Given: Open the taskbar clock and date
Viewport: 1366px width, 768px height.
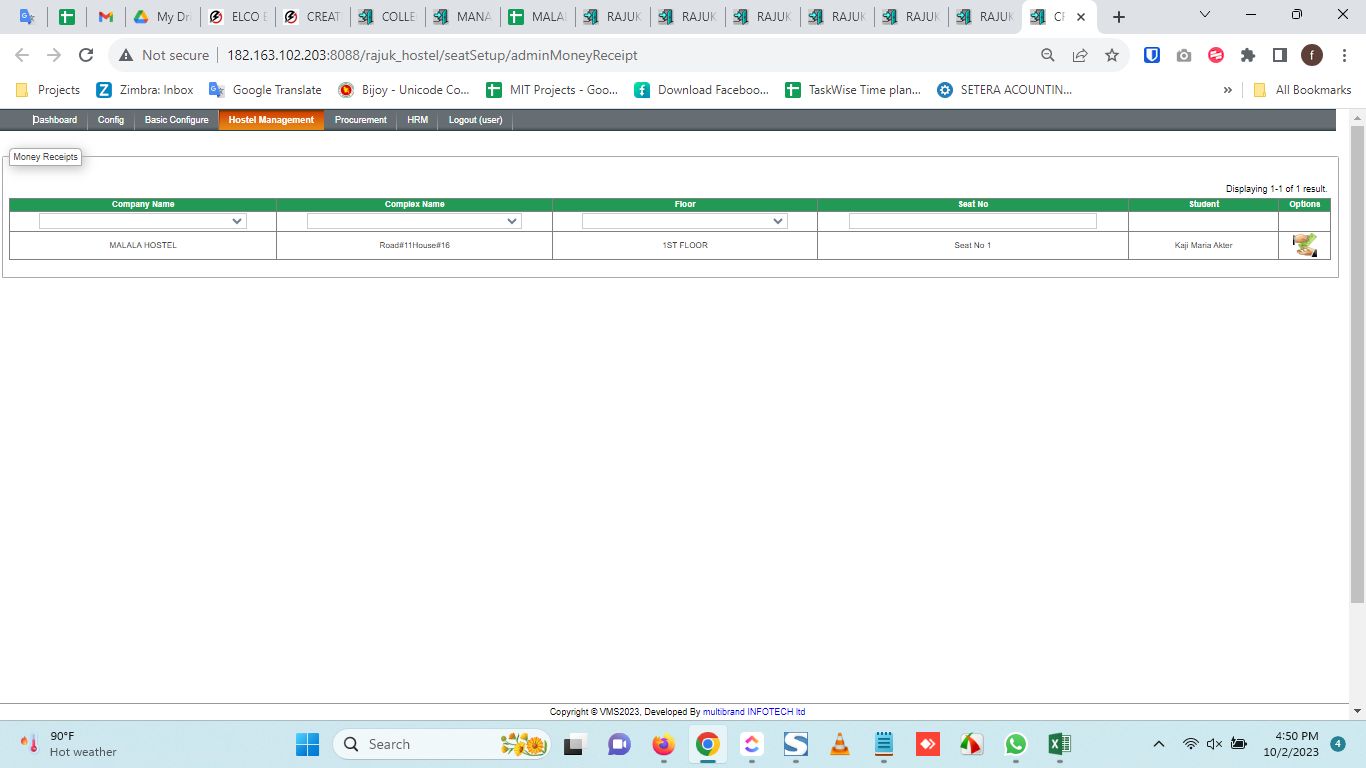Looking at the screenshot, I should (x=1290, y=744).
